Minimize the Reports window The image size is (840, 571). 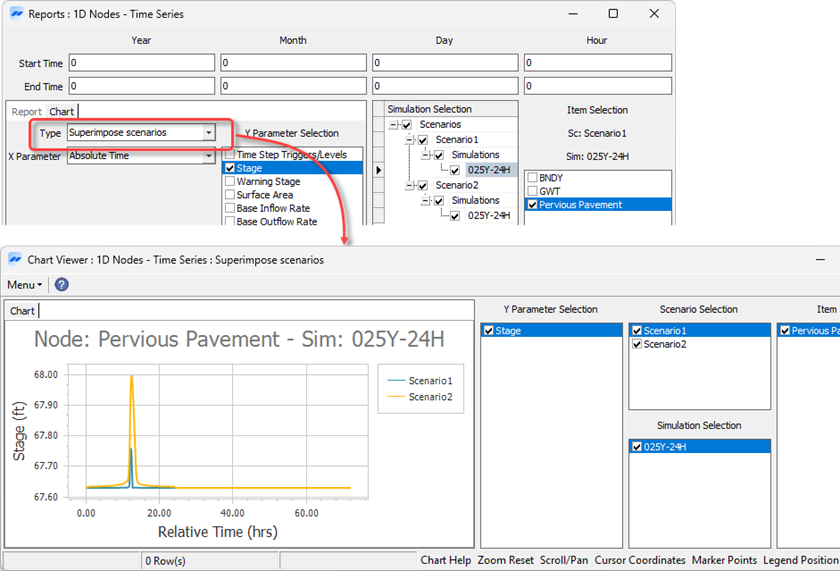(572, 14)
